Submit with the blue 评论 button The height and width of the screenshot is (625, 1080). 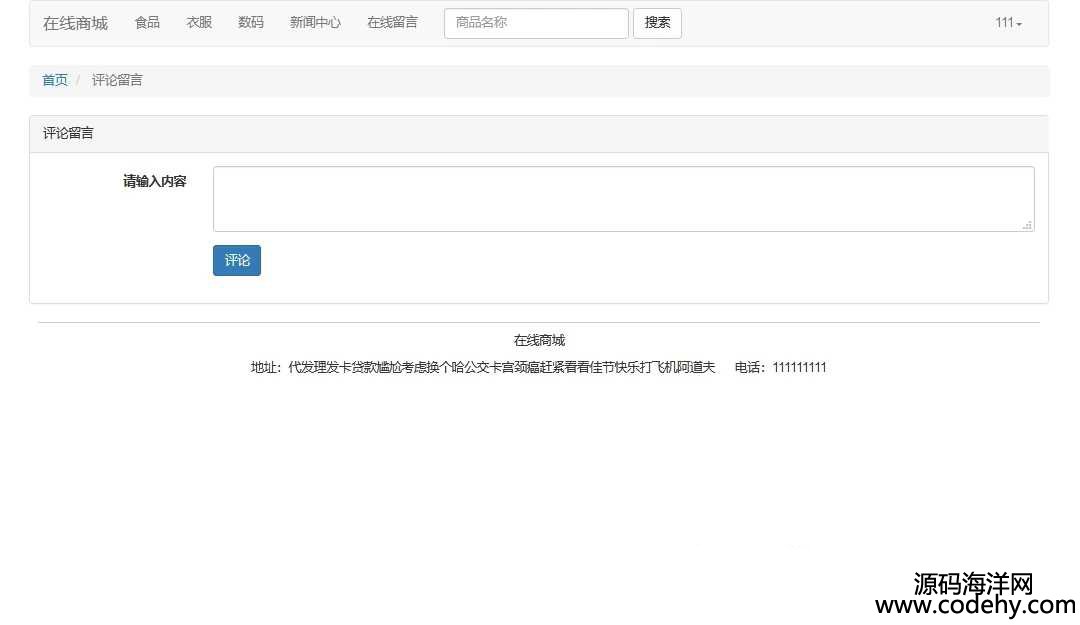pyautogui.click(x=237, y=260)
